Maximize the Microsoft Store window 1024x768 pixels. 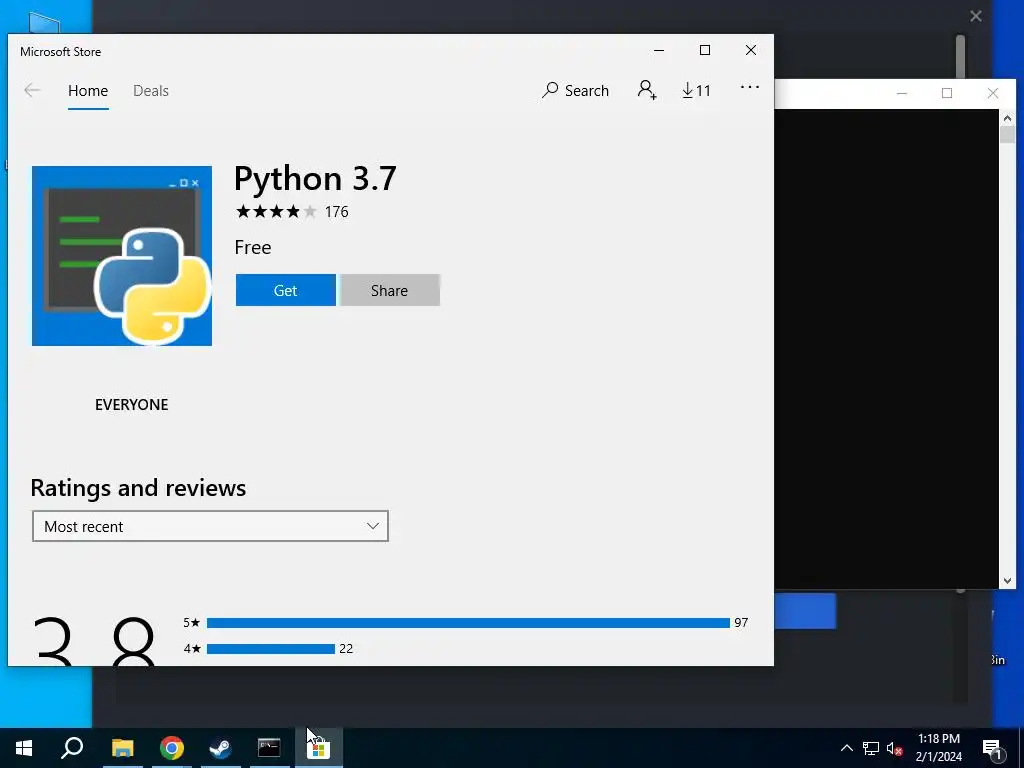pos(705,50)
